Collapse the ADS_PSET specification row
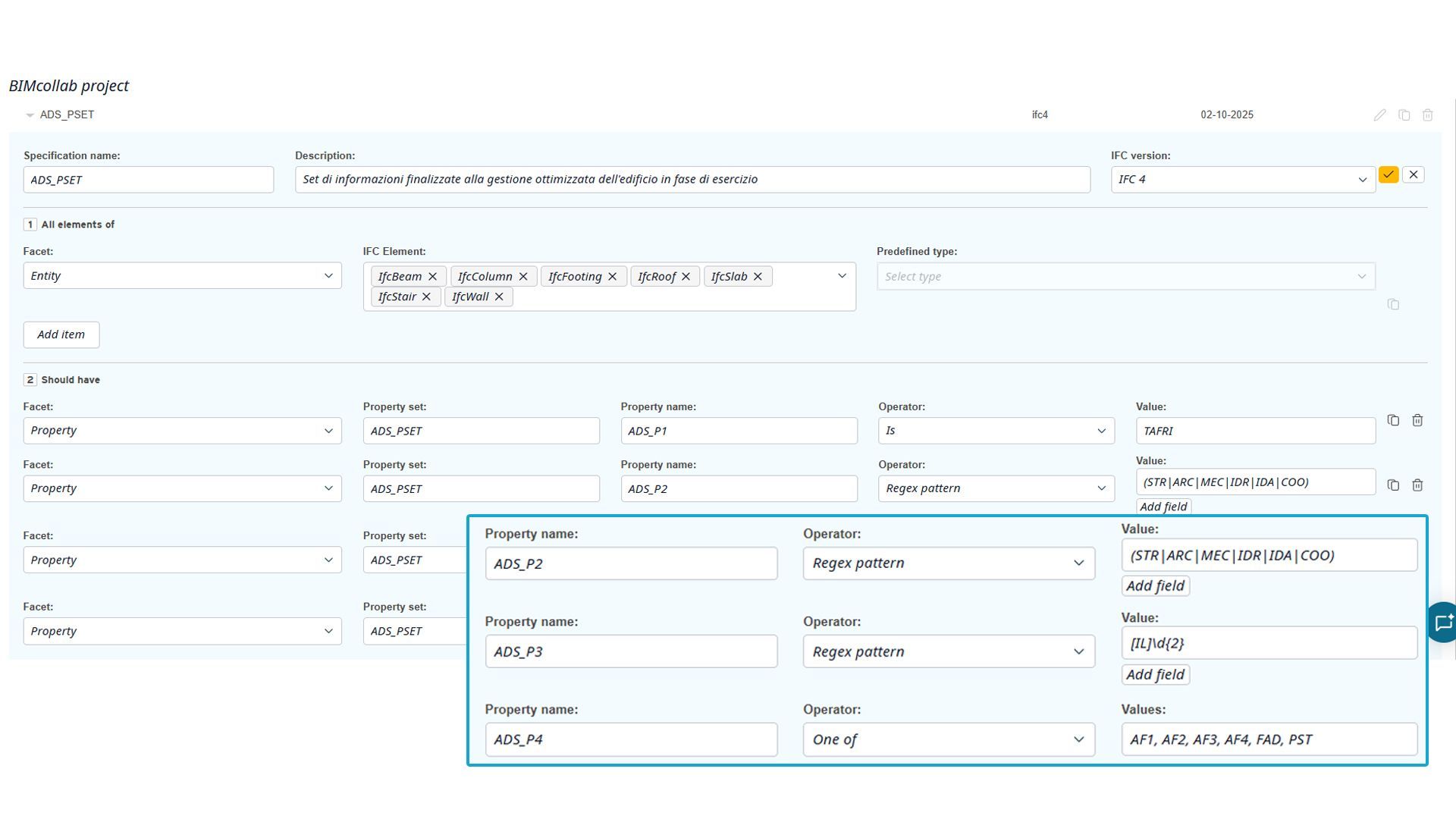 (30, 115)
